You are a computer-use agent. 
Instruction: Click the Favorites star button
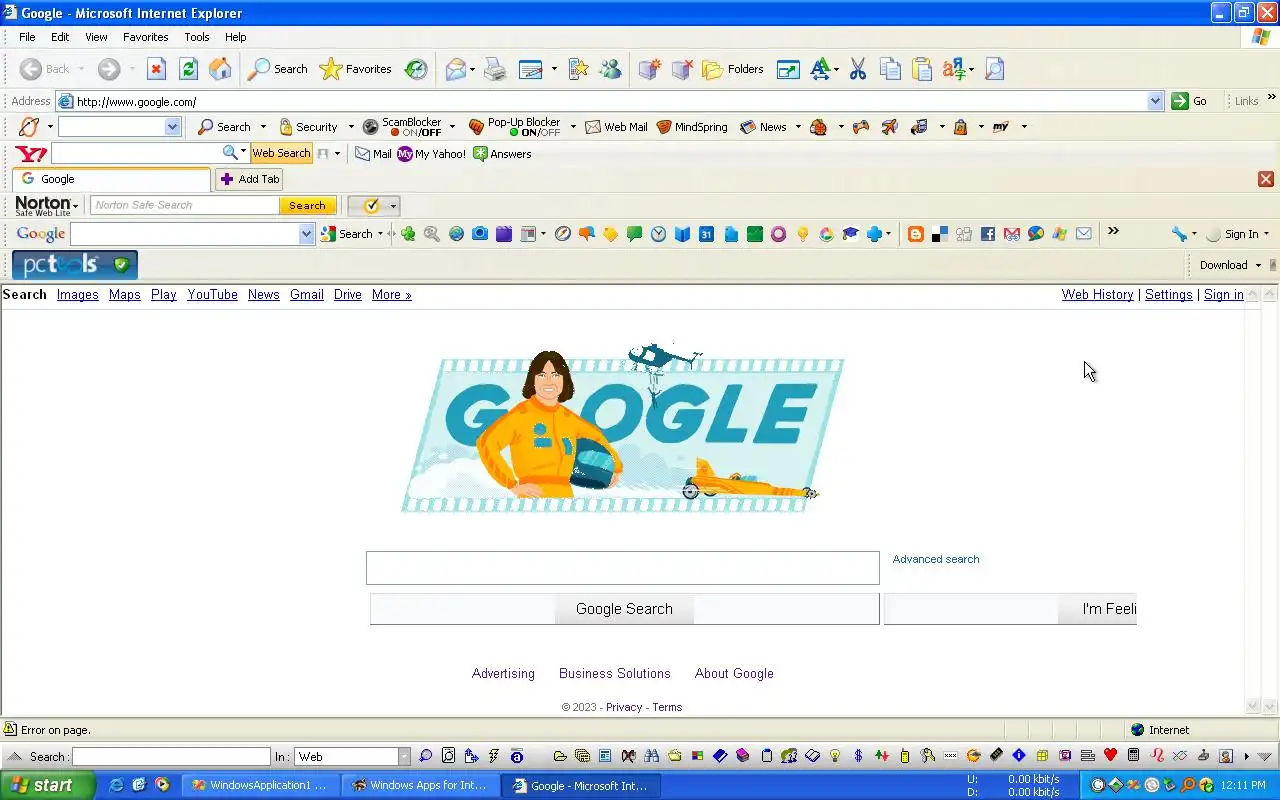tap(356, 69)
